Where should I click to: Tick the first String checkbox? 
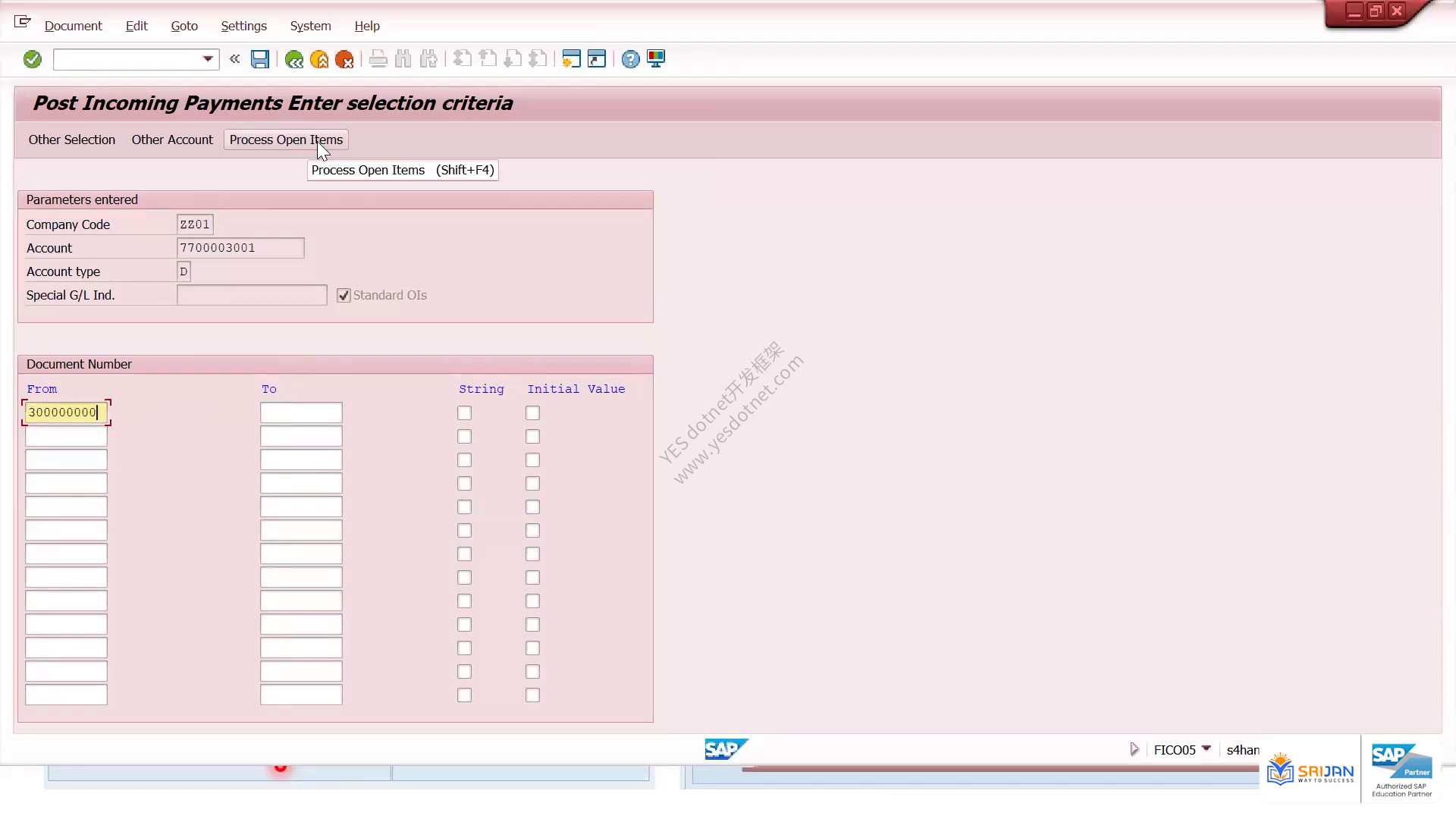[464, 413]
